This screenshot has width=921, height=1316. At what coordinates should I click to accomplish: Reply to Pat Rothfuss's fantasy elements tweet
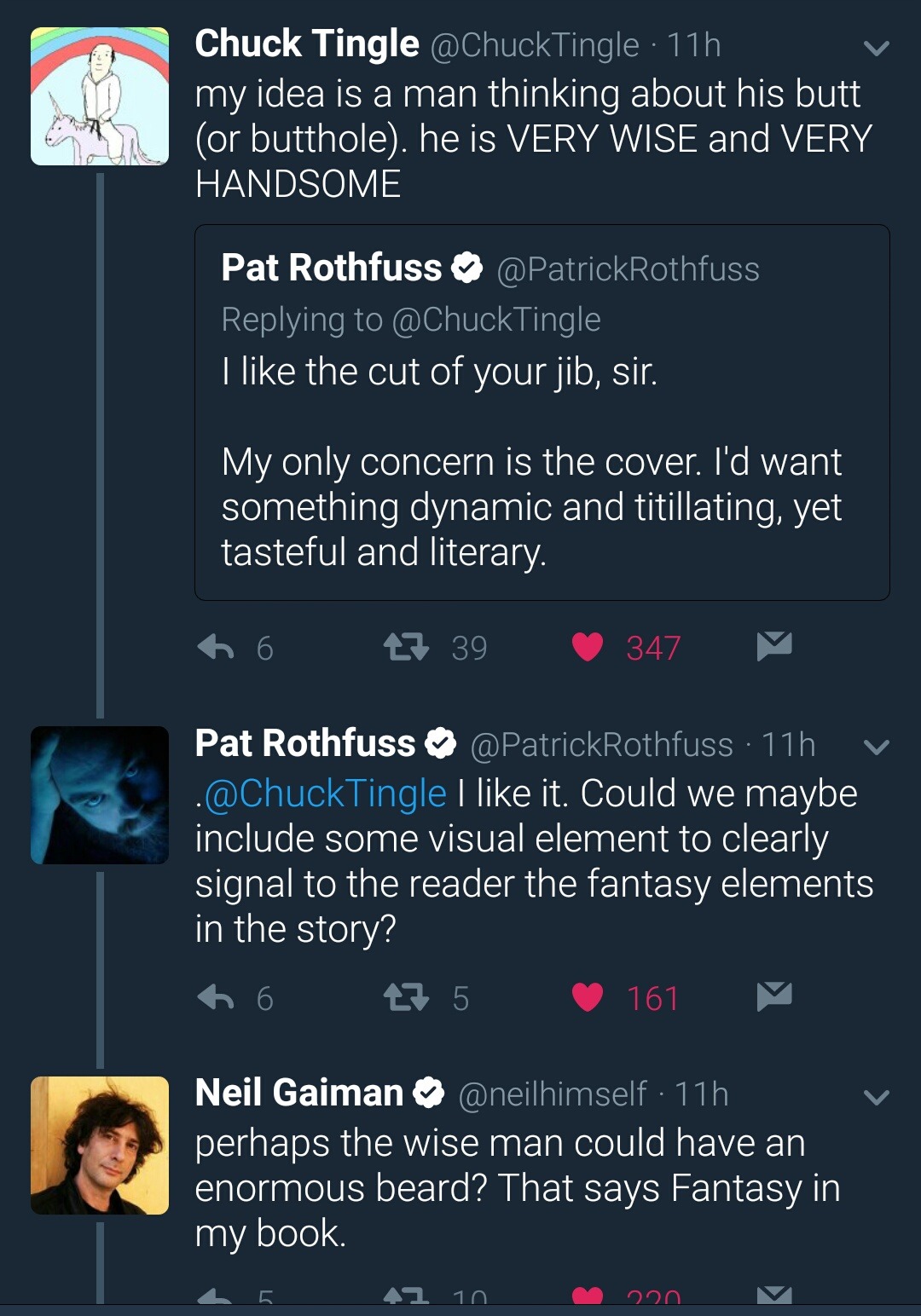point(216,997)
